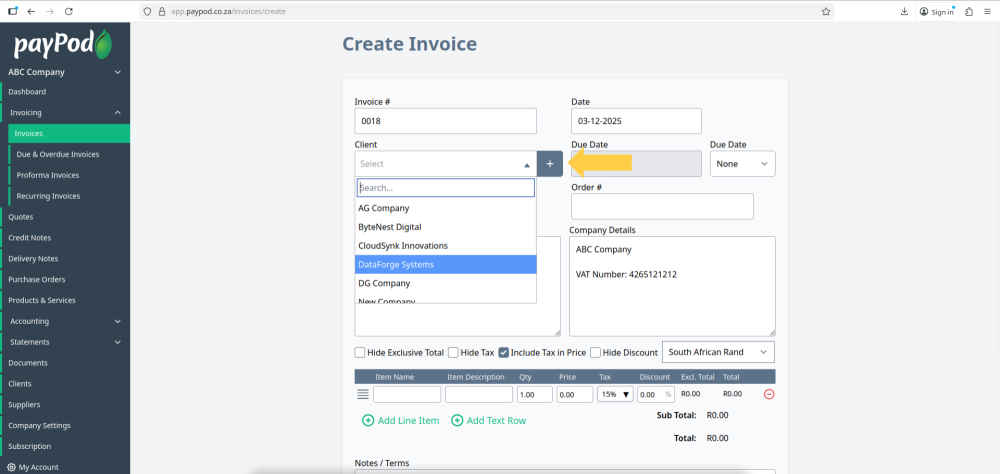
Task: Open Documents in sidebar
Action: tap(65, 362)
